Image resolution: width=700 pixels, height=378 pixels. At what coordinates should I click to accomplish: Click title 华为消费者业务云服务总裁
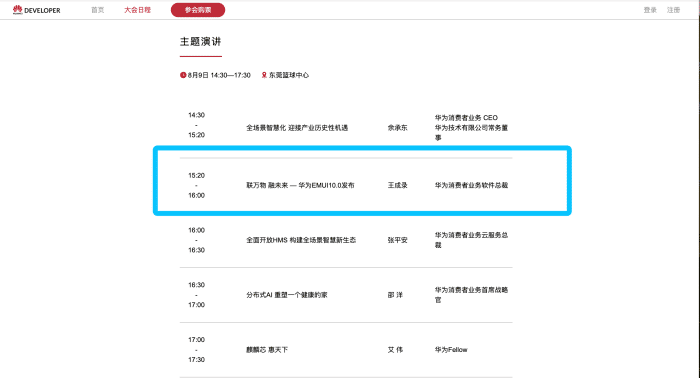[471, 240]
